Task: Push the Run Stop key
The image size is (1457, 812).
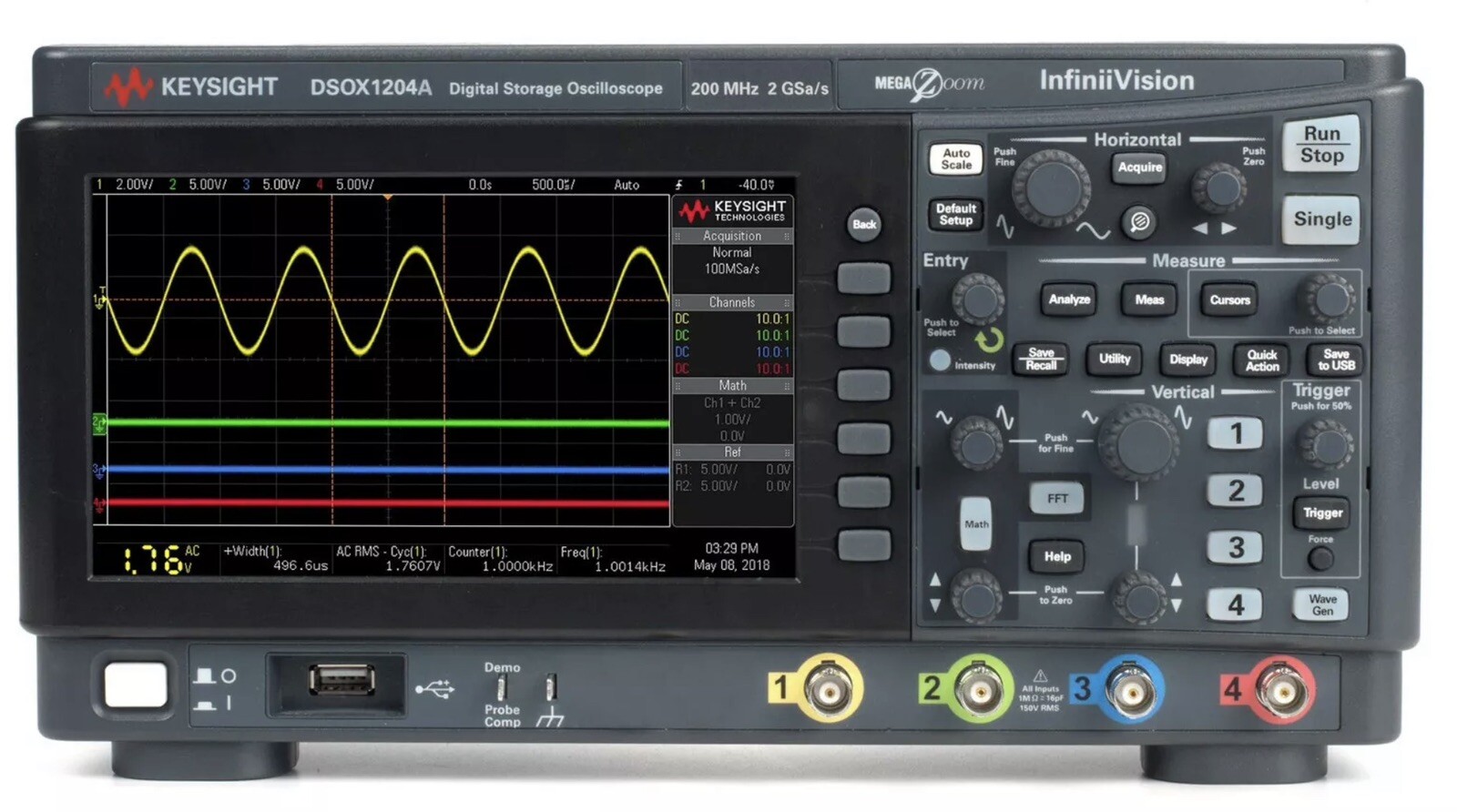Action: (x=1321, y=145)
